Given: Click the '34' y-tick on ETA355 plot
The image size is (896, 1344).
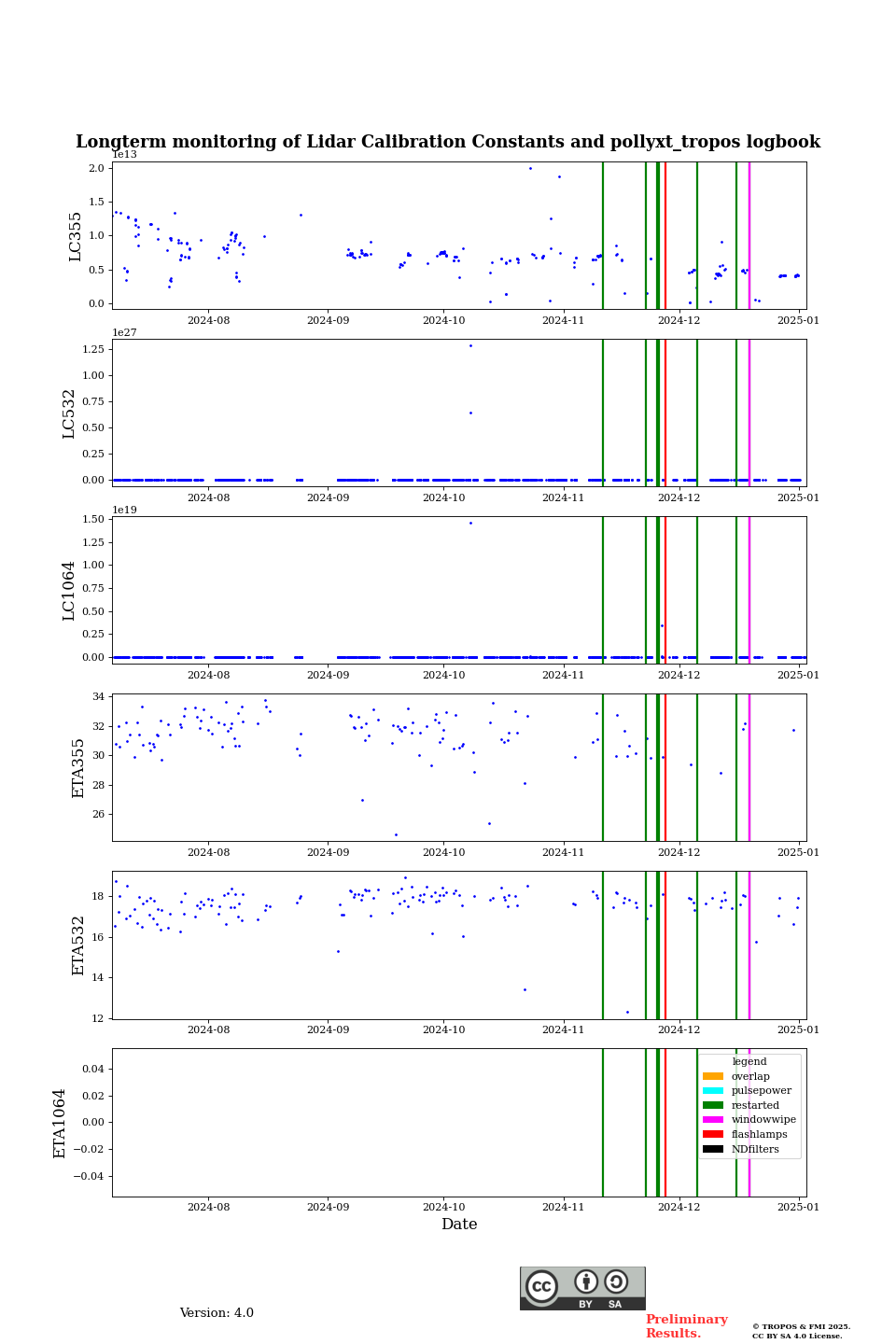Looking at the screenshot, I should pos(99,696).
